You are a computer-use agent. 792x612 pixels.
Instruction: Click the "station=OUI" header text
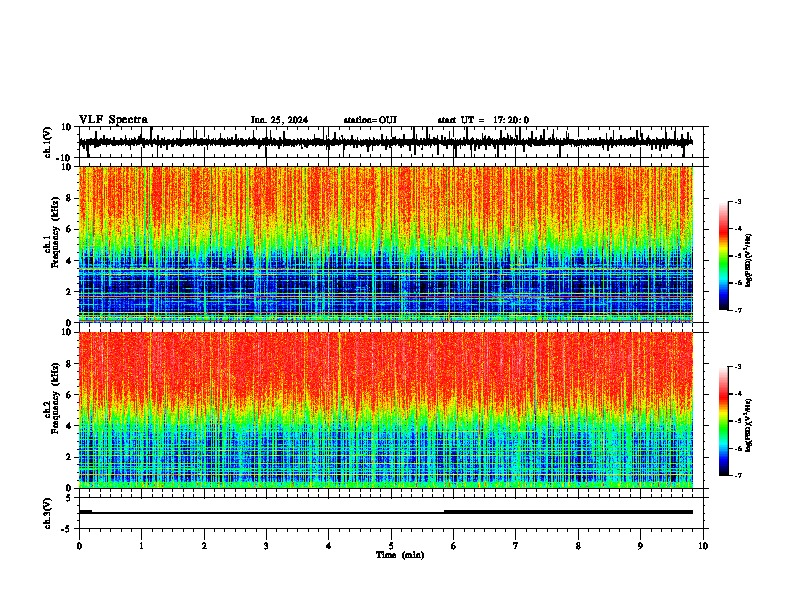(x=370, y=120)
